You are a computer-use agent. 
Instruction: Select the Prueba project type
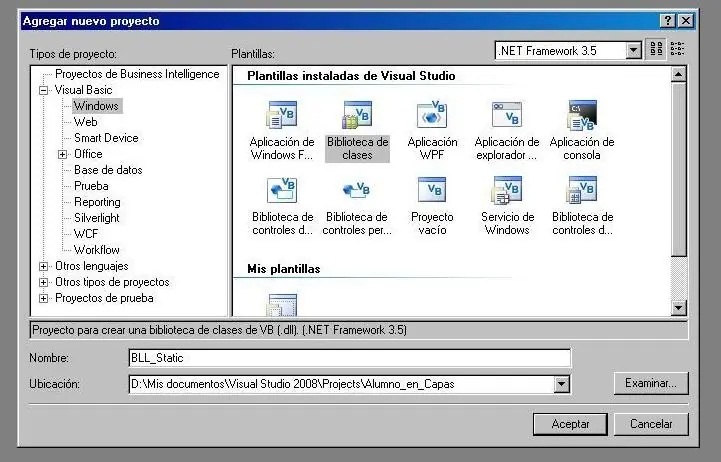point(91,186)
